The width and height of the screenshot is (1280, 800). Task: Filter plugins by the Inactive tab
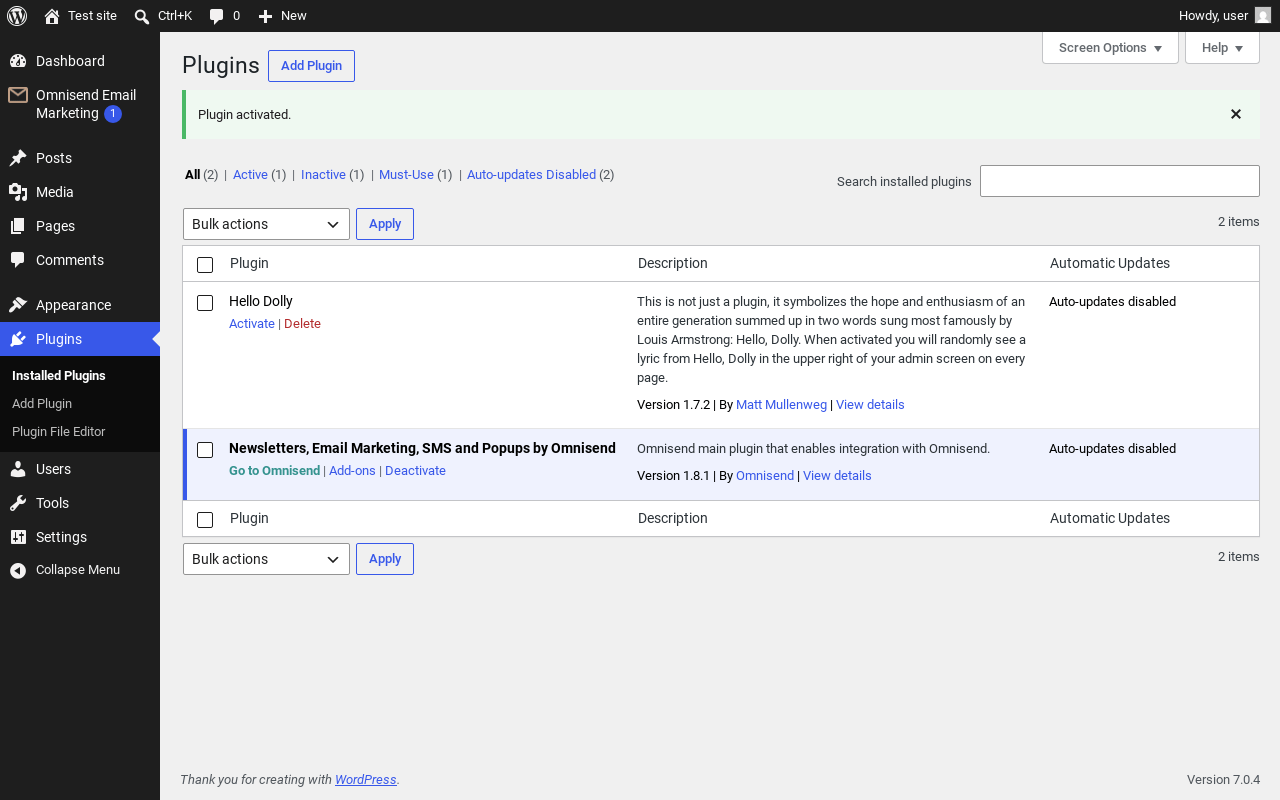click(x=323, y=175)
